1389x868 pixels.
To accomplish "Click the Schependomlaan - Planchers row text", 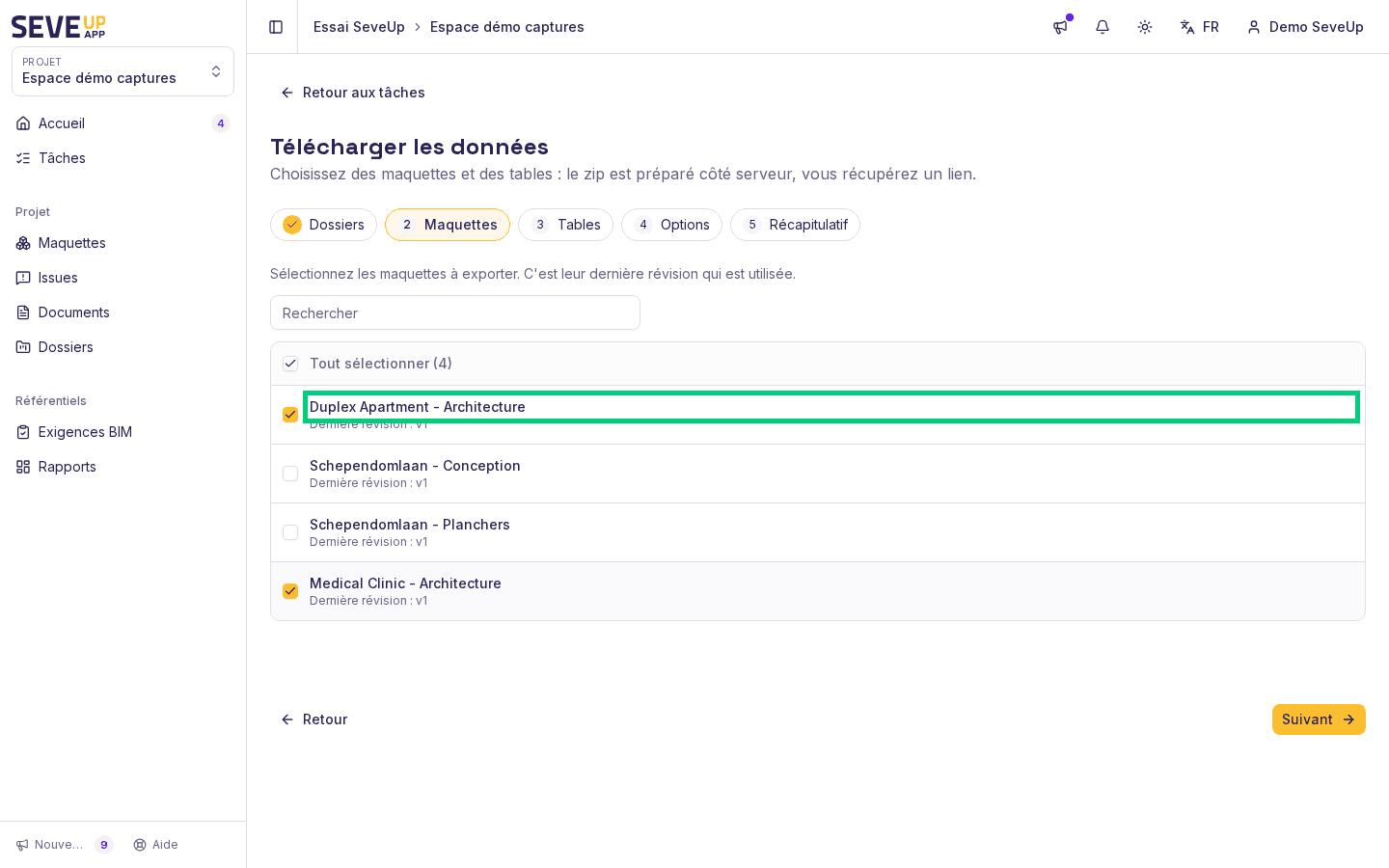I will point(410,525).
